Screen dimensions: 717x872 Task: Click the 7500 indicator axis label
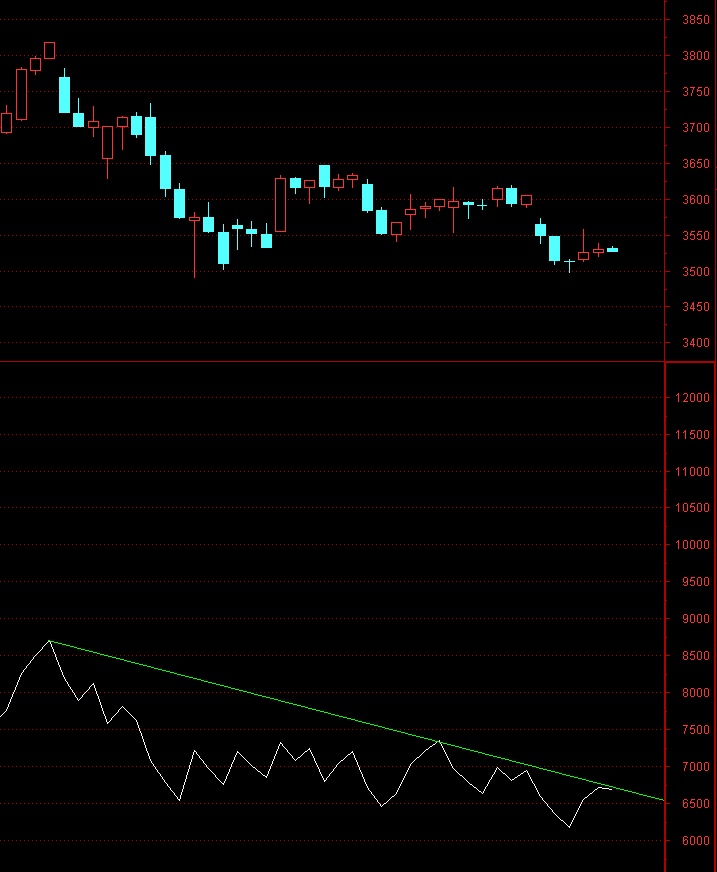[x=696, y=730]
